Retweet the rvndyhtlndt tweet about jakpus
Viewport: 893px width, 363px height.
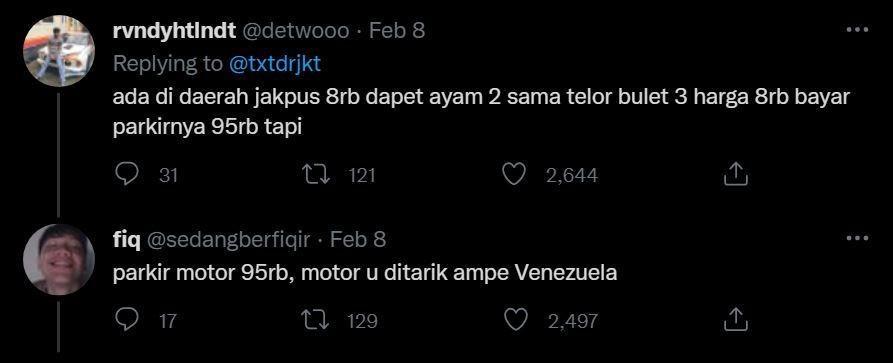[317, 174]
